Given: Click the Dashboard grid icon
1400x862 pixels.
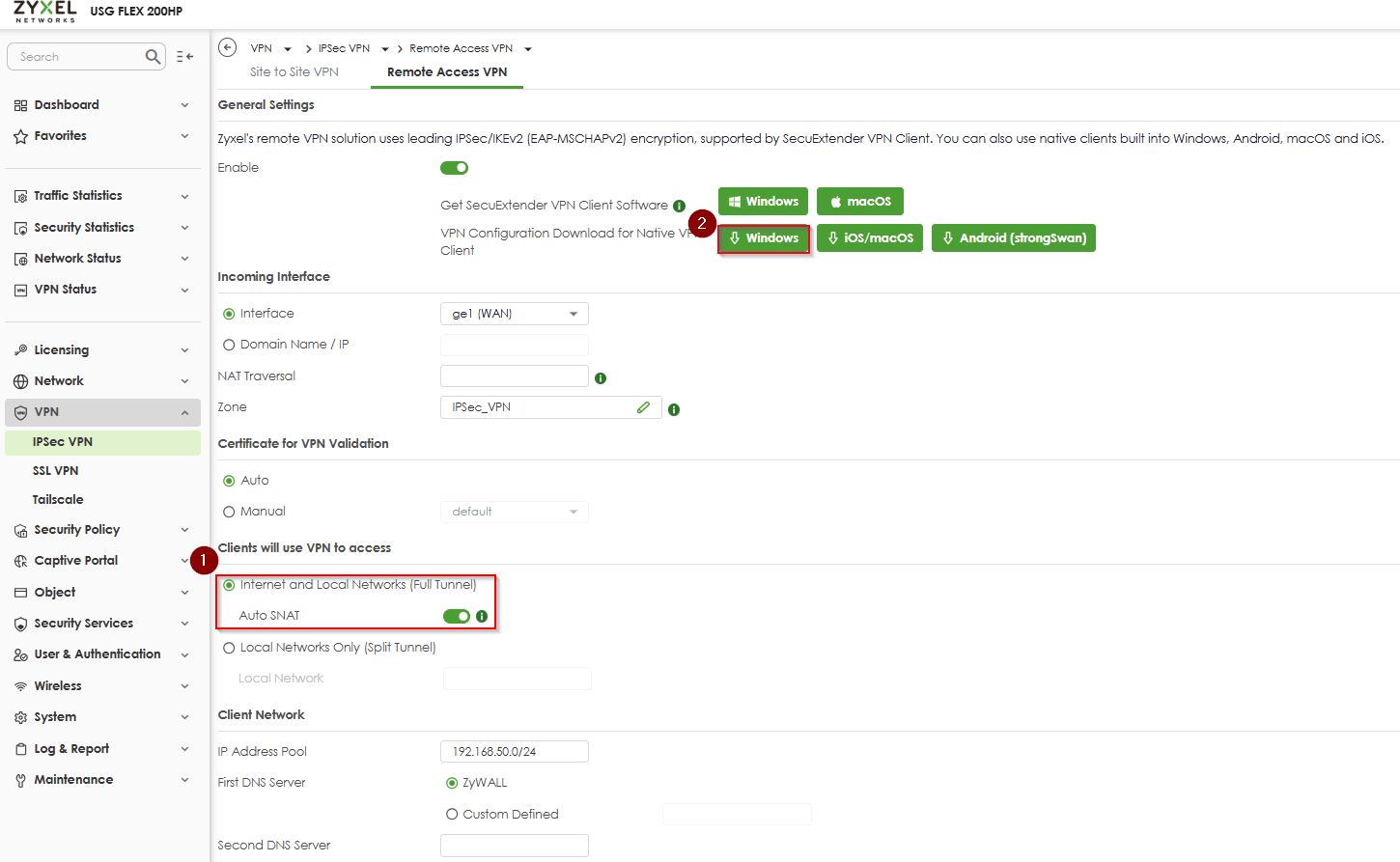Looking at the screenshot, I should 20,105.
